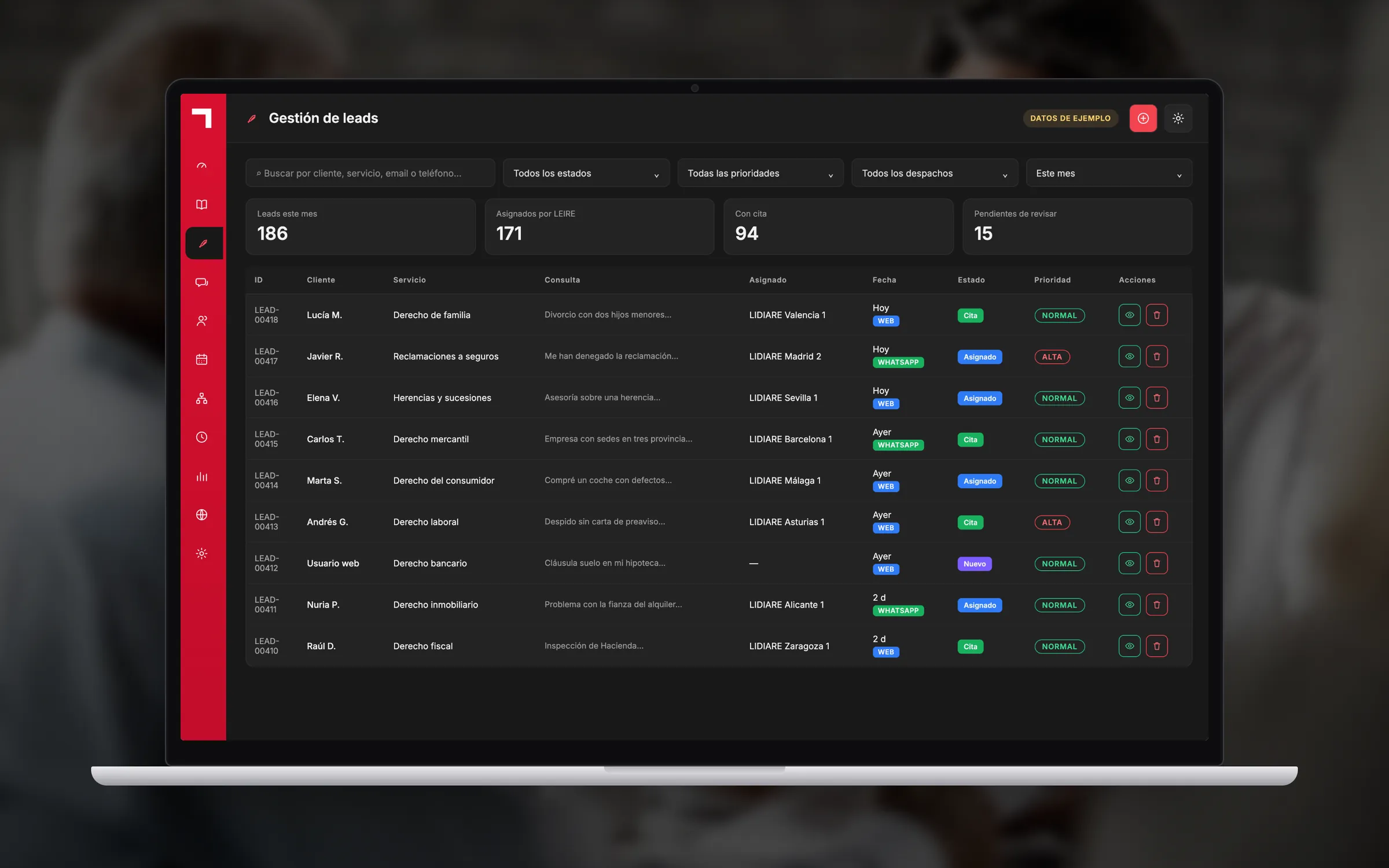This screenshot has width=1389, height=868.
Task: Open the Todos los despachos dropdown
Action: [935, 173]
